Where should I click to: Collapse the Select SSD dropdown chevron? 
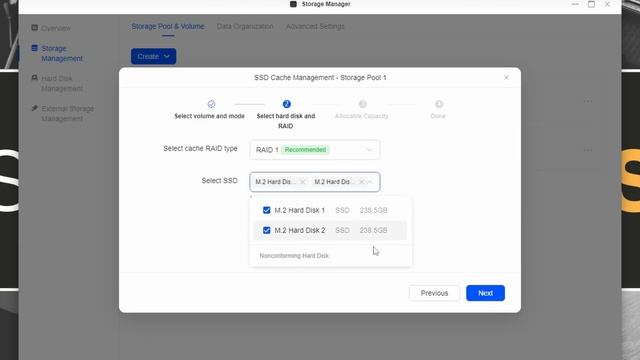[370, 182]
